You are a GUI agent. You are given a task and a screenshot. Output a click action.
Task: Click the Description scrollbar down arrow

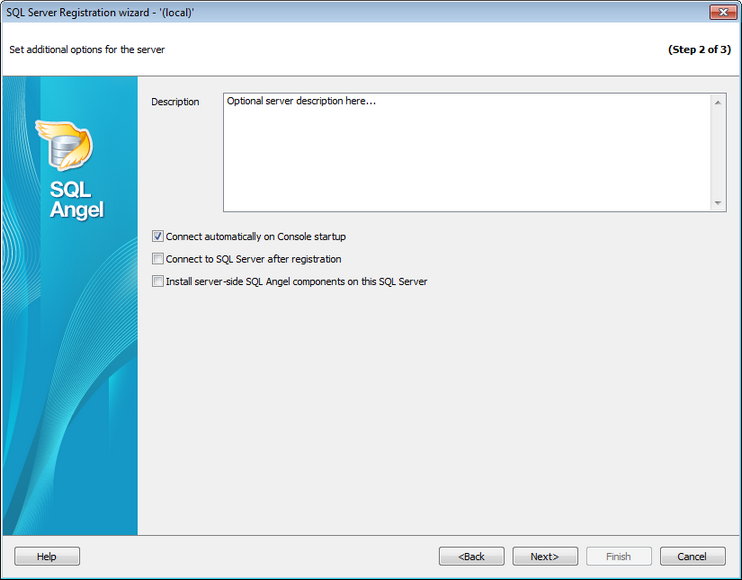(x=718, y=202)
